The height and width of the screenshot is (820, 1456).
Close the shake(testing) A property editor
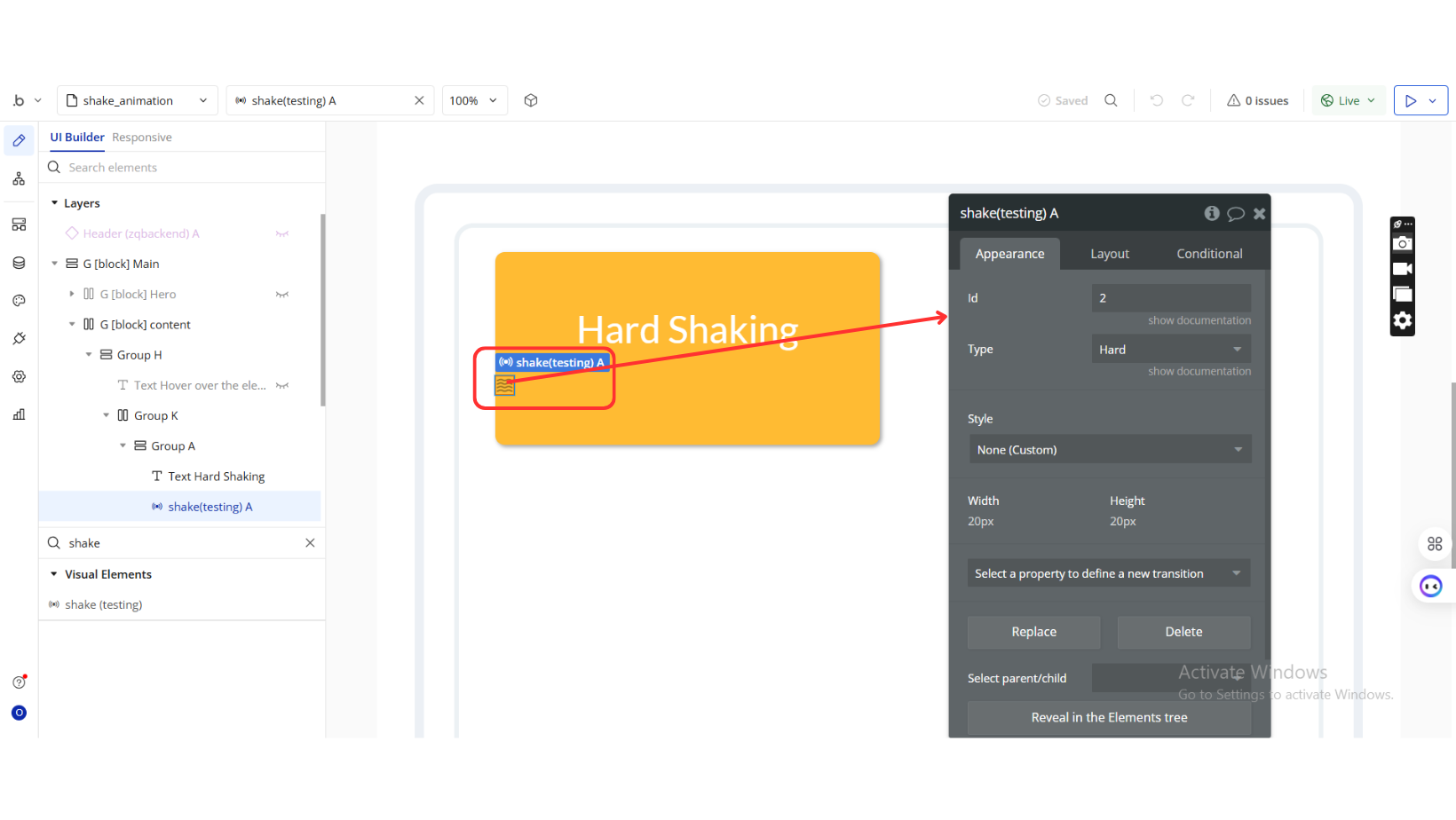[1259, 214]
